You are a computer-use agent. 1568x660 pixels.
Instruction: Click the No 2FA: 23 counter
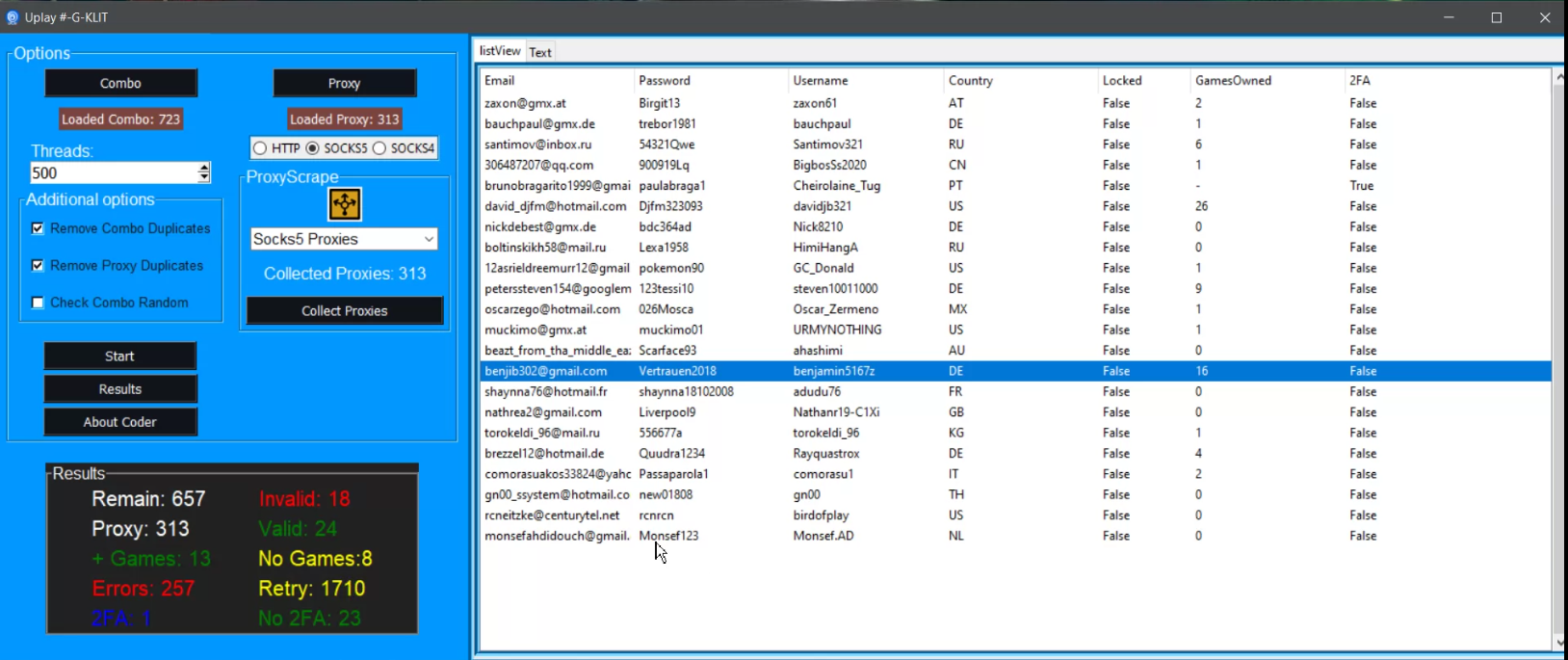[x=309, y=619]
